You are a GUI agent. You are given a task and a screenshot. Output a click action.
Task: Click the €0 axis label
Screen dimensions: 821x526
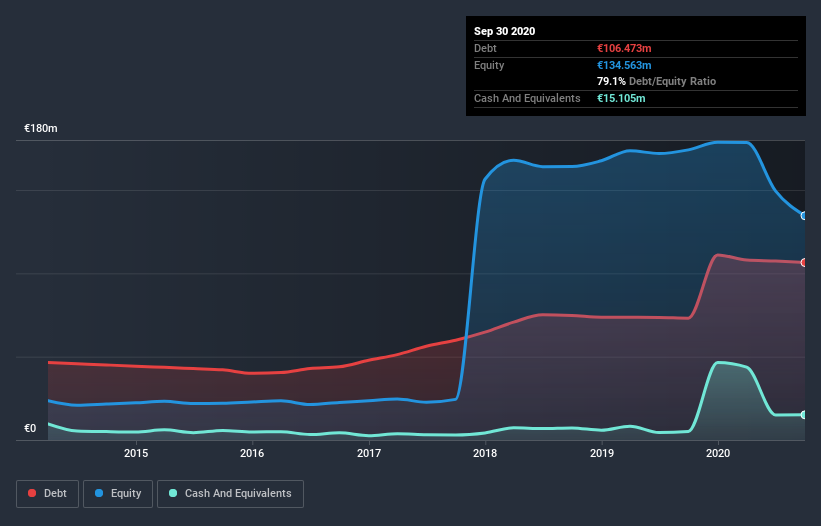(x=30, y=428)
